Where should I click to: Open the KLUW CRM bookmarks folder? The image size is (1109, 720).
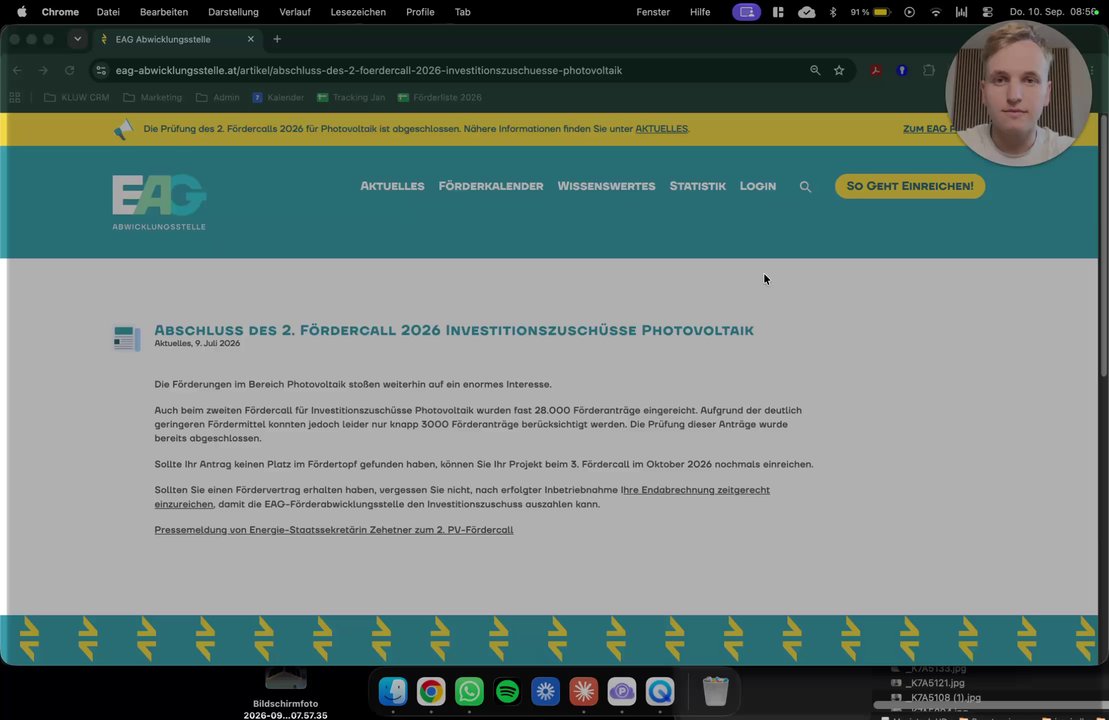[77, 98]
